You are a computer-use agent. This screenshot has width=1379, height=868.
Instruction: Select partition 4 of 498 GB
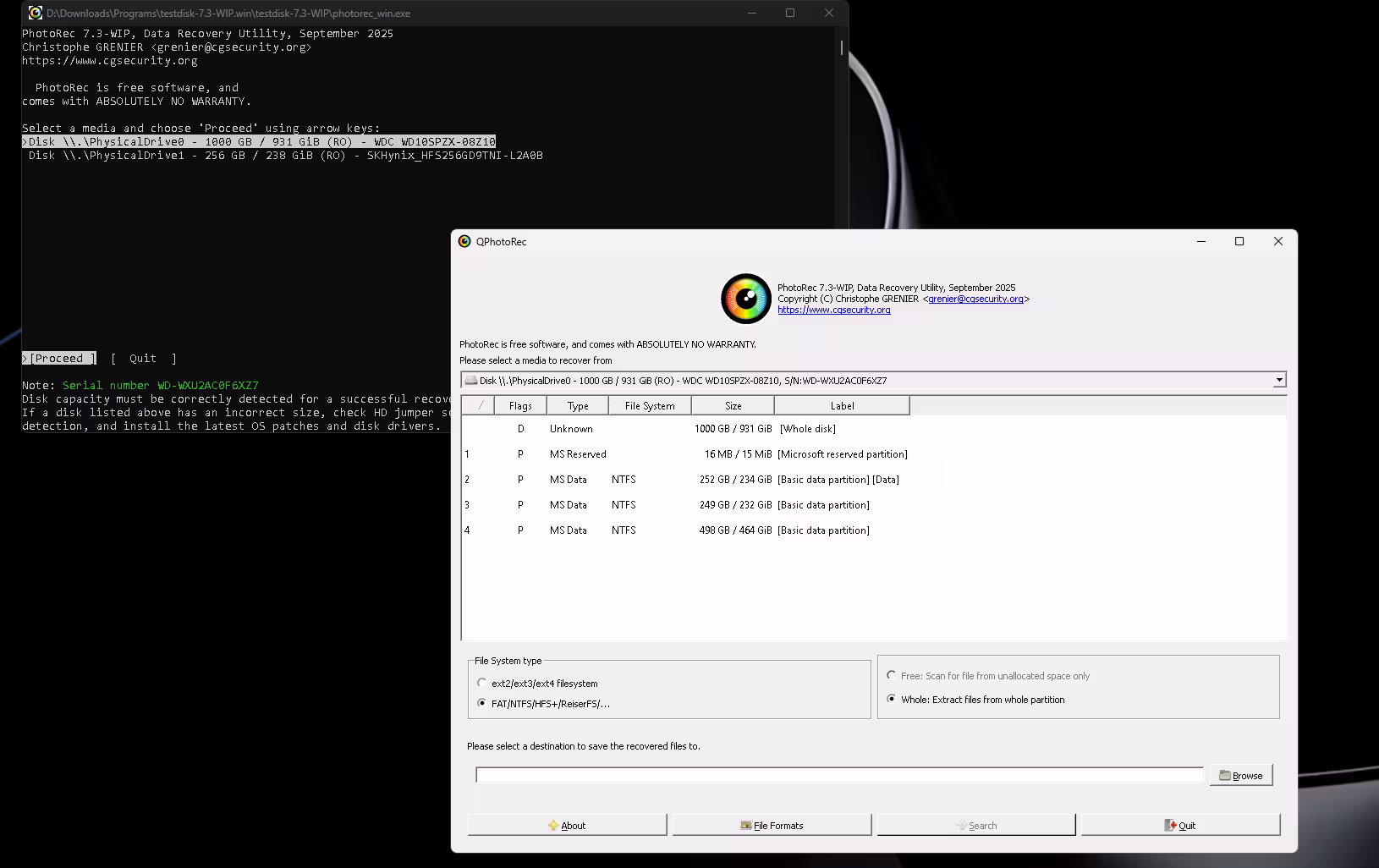873,530
